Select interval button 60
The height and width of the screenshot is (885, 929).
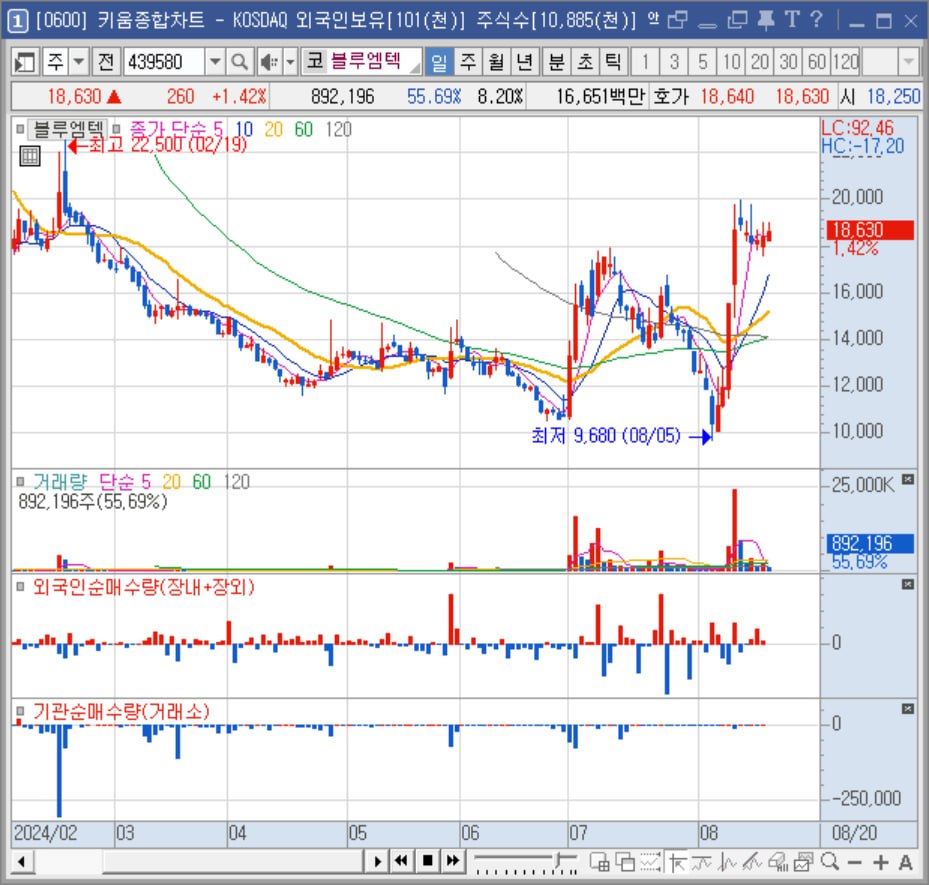(x=816, y=62)
